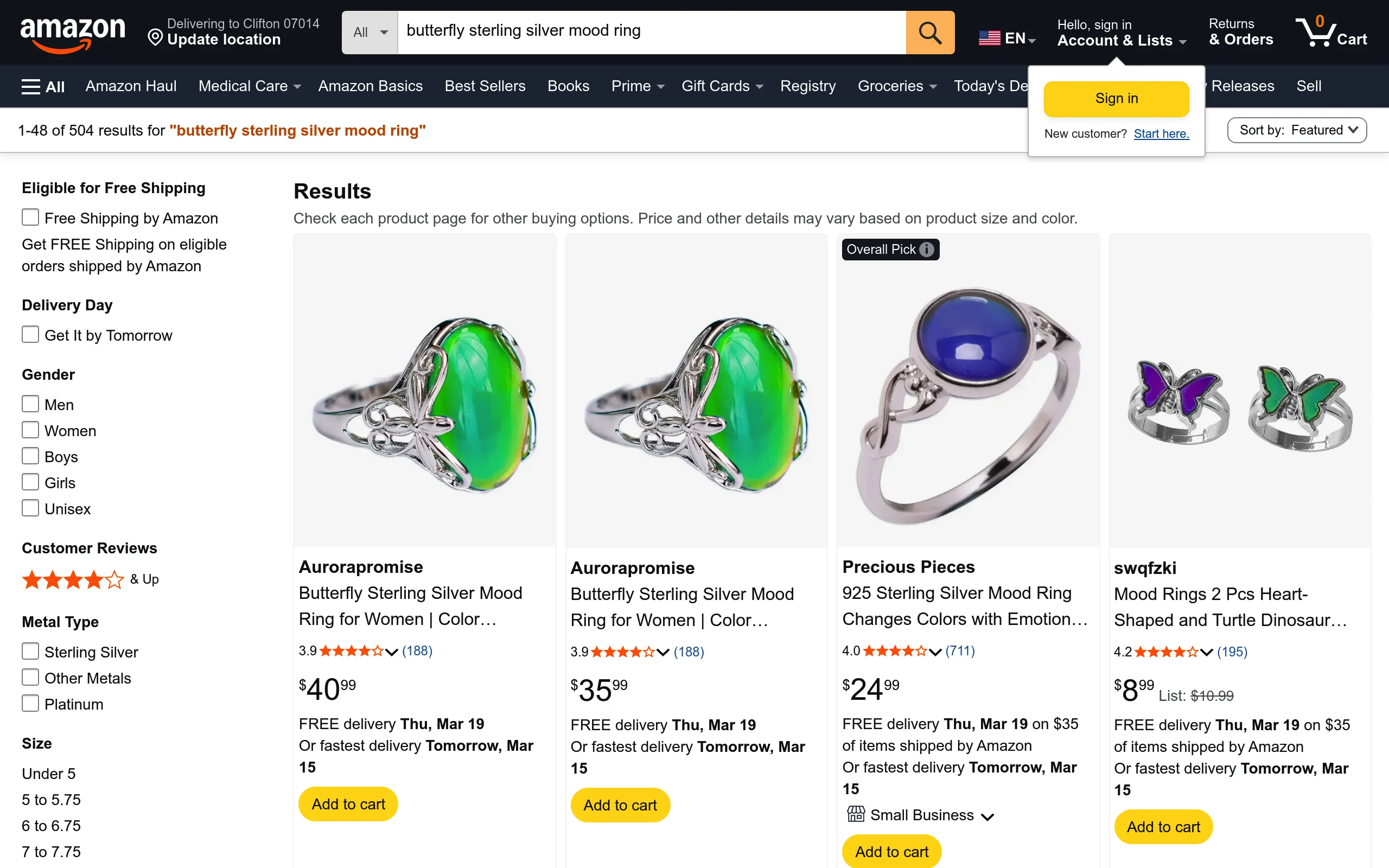Open the Registry menu item
This screenshot has width=1389, height=868.
[x=807, y=86]
